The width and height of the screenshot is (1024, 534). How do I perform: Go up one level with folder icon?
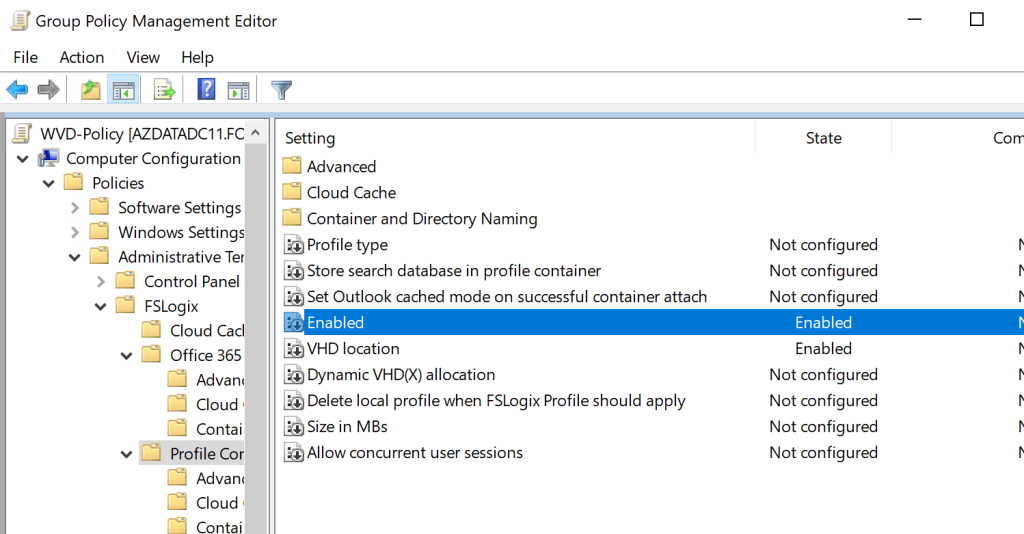[x=90, y=89]
